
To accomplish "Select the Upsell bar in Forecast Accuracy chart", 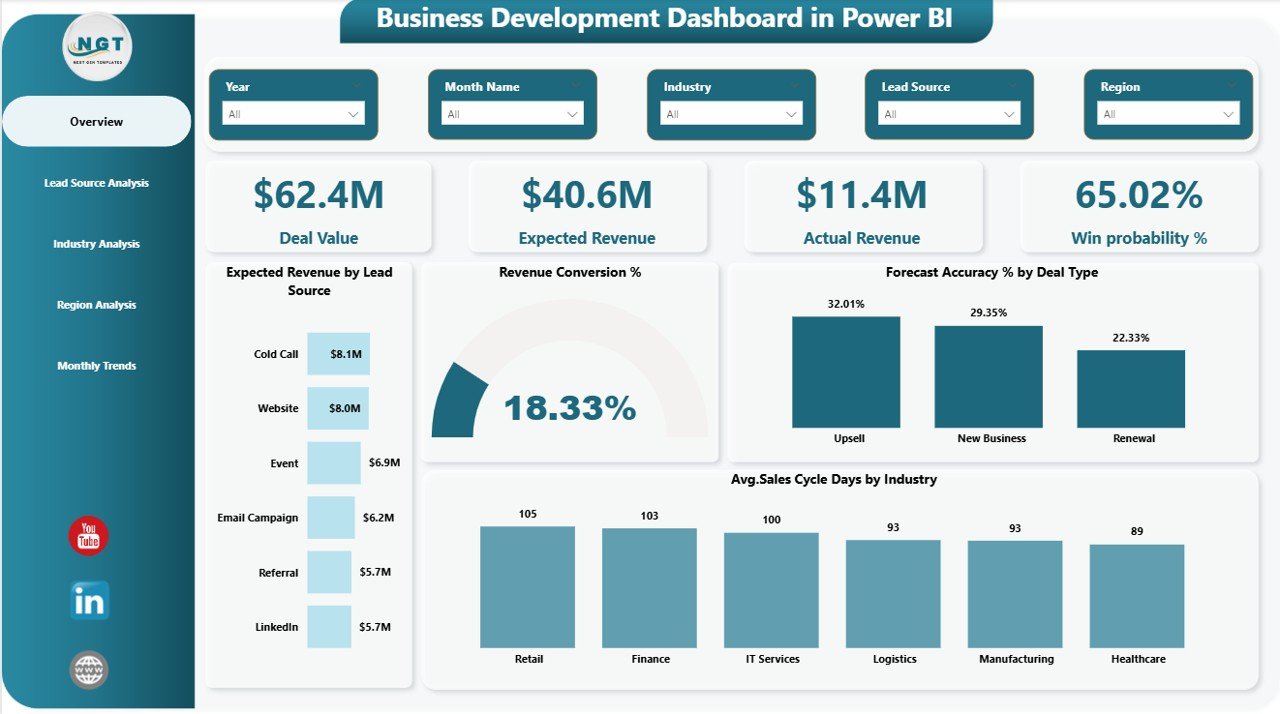I will coord(847,372).
